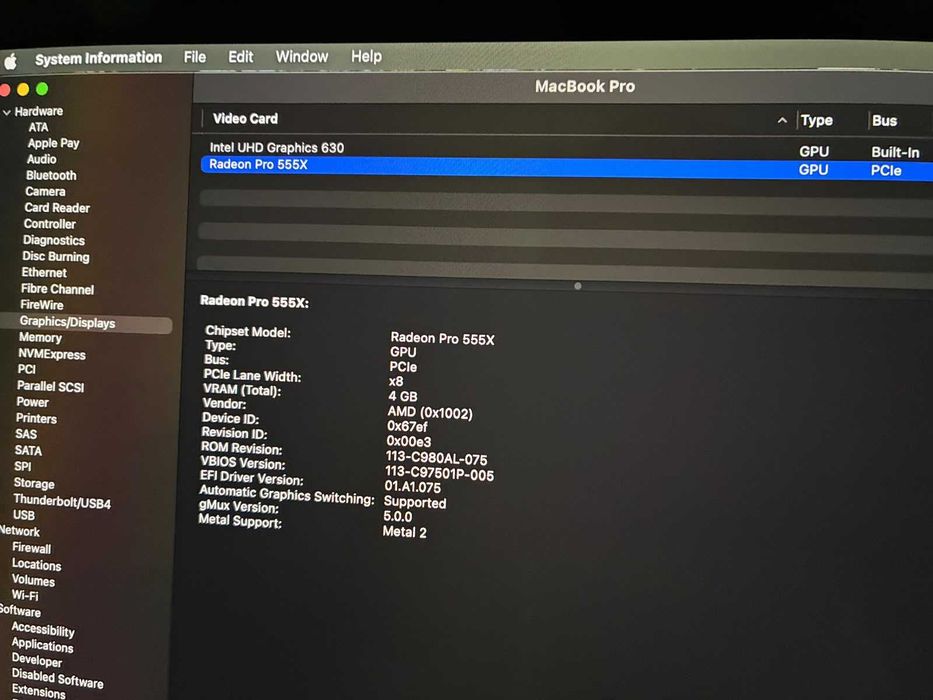
Task: Select PCI in the sidebar
Action: (26, 370)
